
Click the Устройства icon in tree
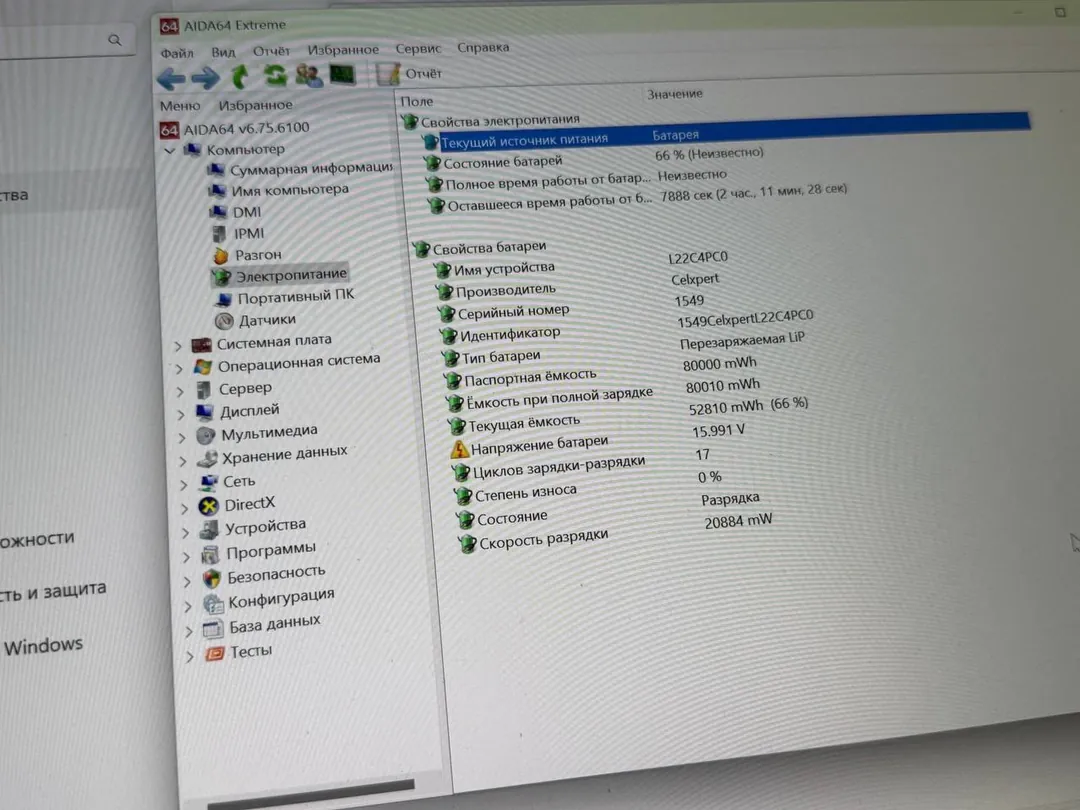click(209, 530)
